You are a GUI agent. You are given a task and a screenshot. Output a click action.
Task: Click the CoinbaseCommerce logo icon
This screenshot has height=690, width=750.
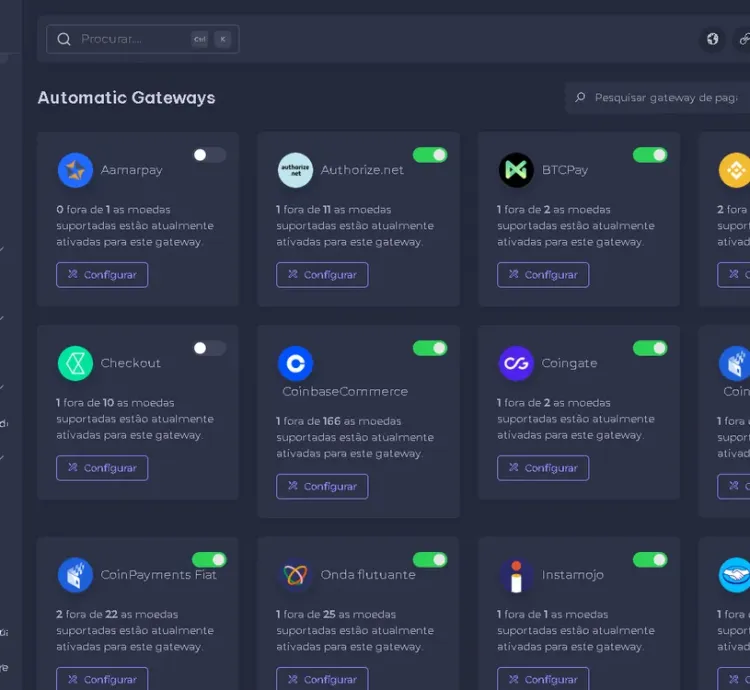pos(295,363)
